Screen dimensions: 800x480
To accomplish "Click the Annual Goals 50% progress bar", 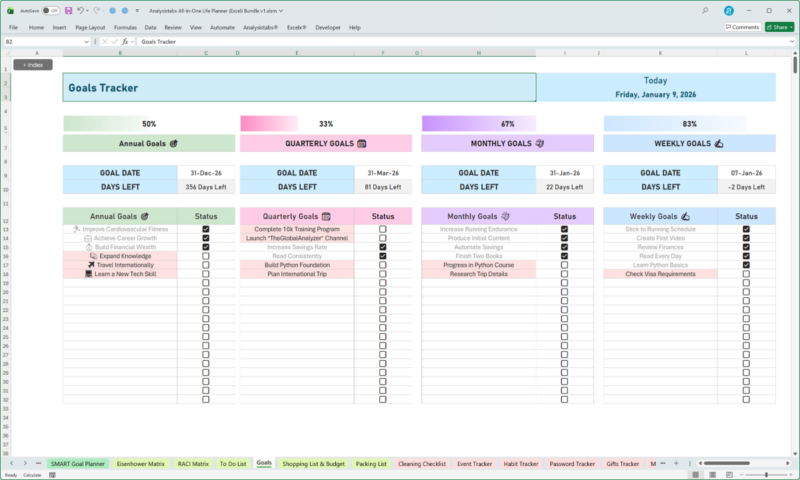I will tap(149, 124).
